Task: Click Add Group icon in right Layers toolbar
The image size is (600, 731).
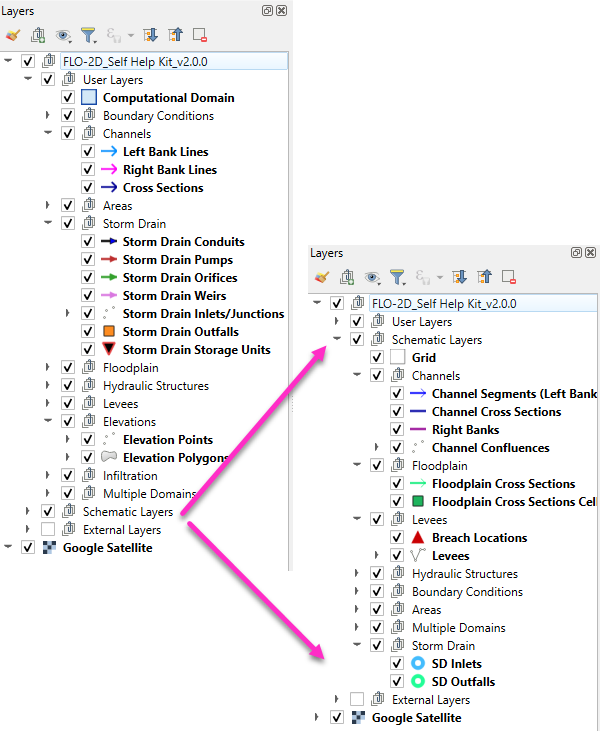Action: point(347,277)
